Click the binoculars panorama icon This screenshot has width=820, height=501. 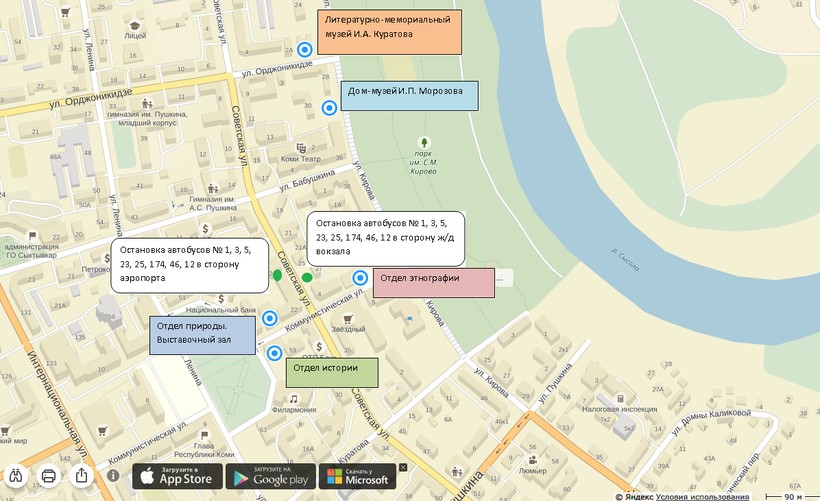(x=15, y=475)
